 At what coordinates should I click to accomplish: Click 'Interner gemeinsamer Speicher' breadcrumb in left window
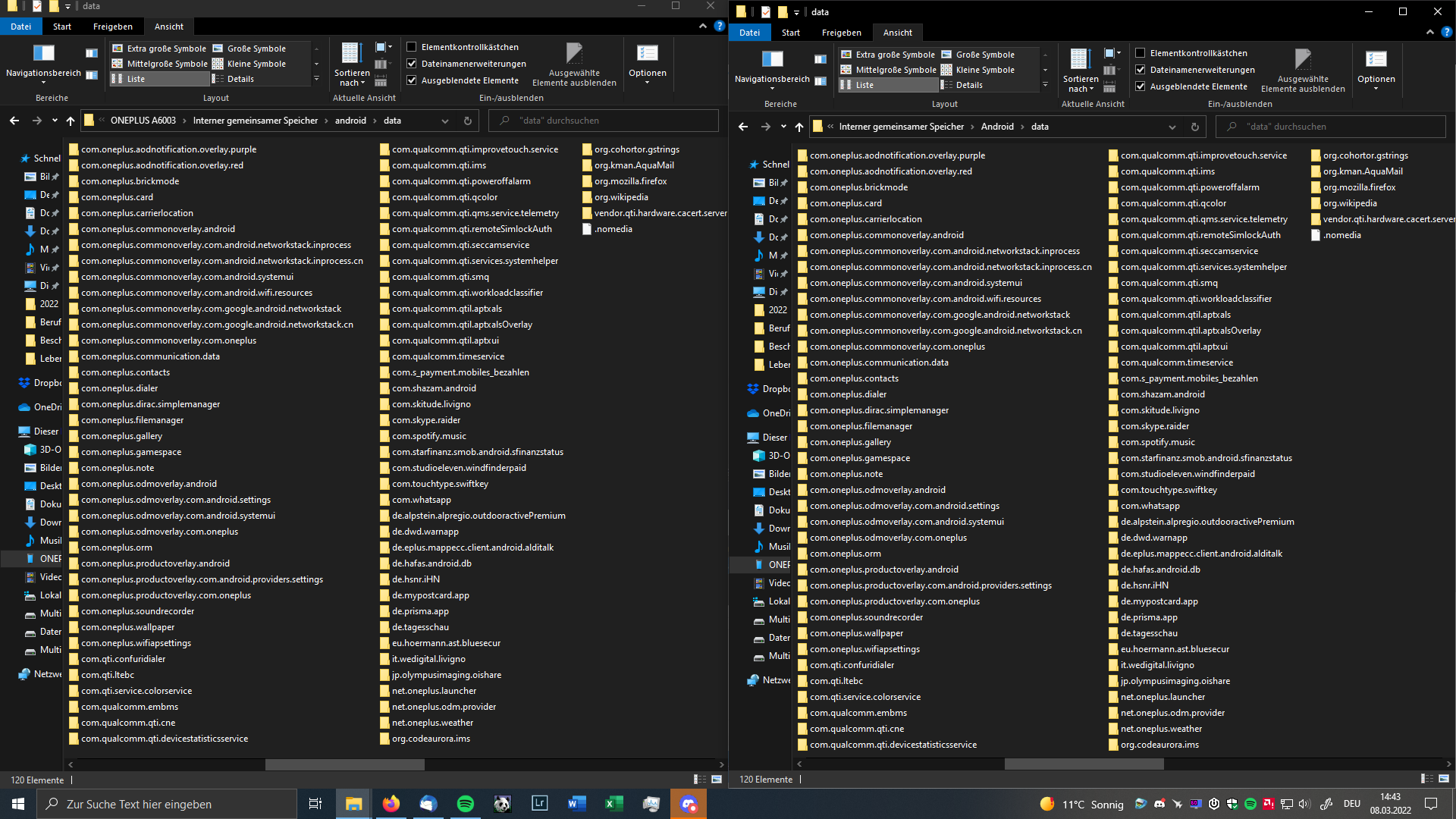click(x=256, y=121)
